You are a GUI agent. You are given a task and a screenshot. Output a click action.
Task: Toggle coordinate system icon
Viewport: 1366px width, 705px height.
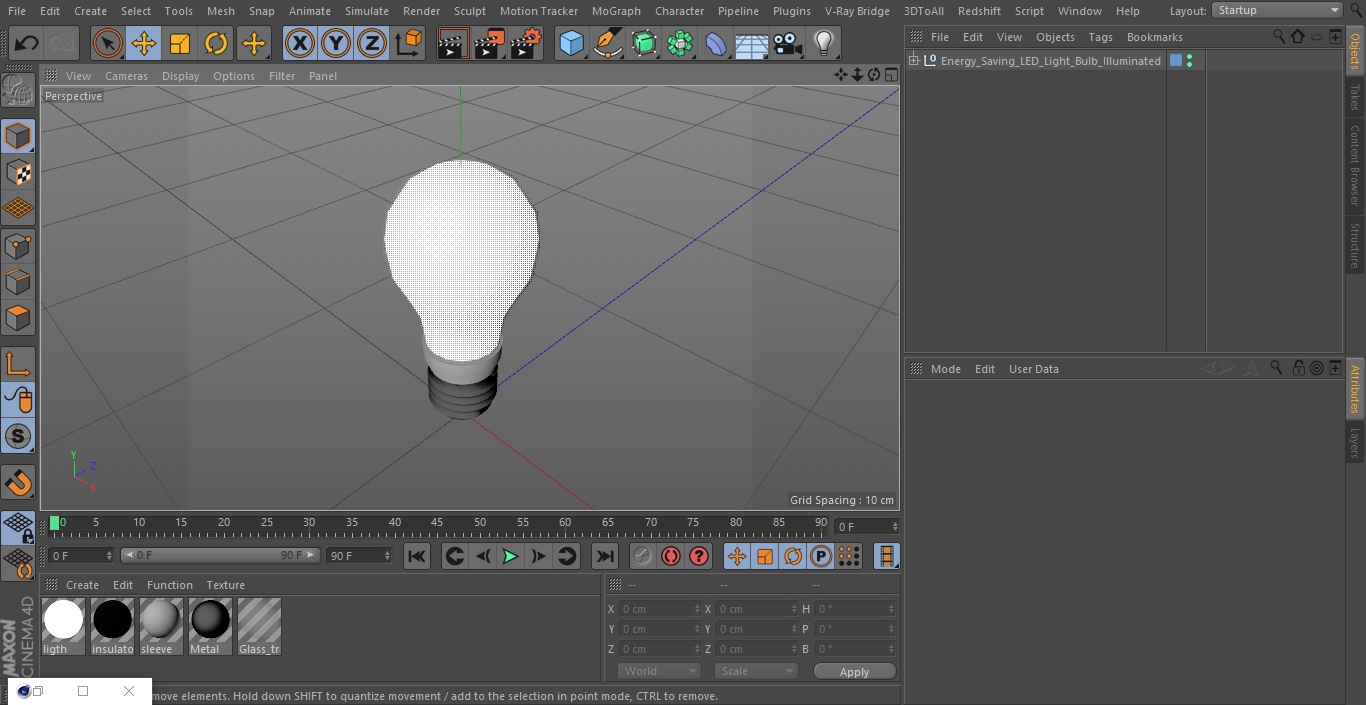point(409,43)
